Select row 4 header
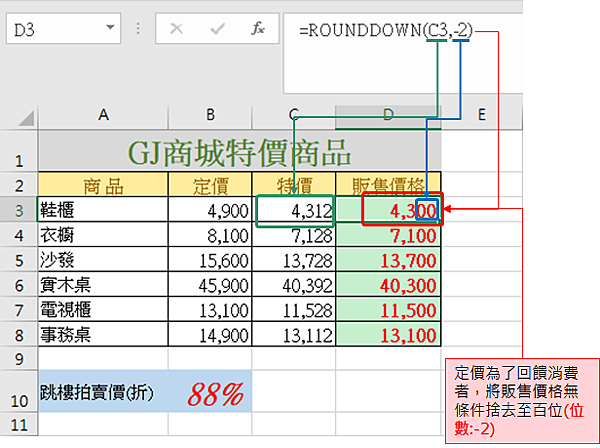The image size is (600, 448). pos(19,234)
